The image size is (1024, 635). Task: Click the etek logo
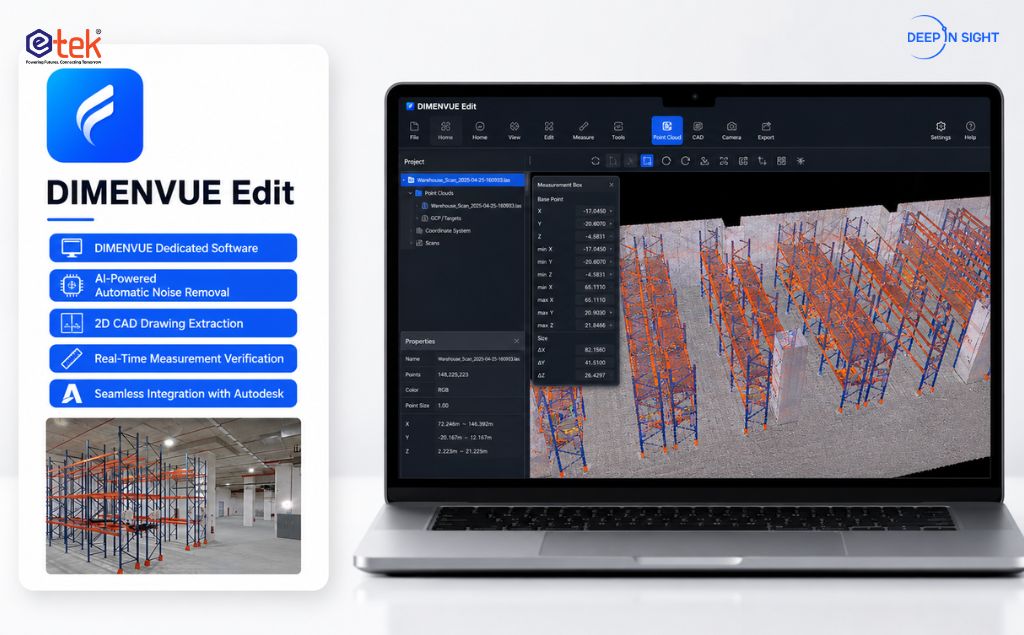pyautogui.click(x=63, y=46)
